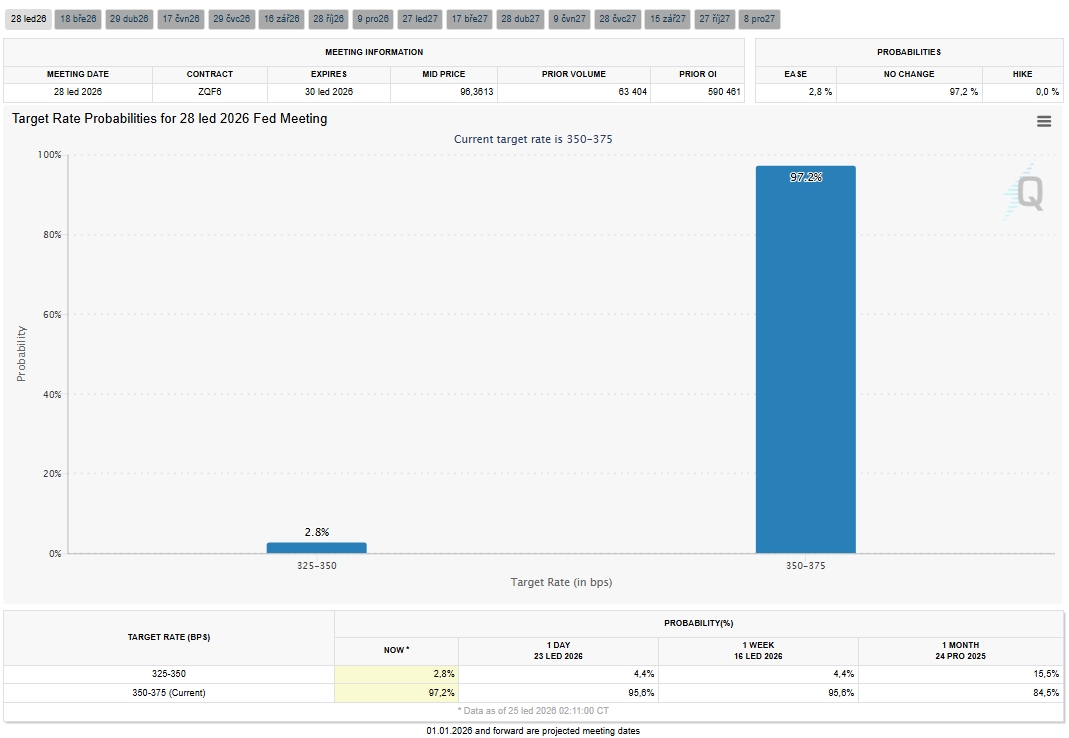
Task: Select the 17 bře27 meeting tab
Action: point(470,19)
